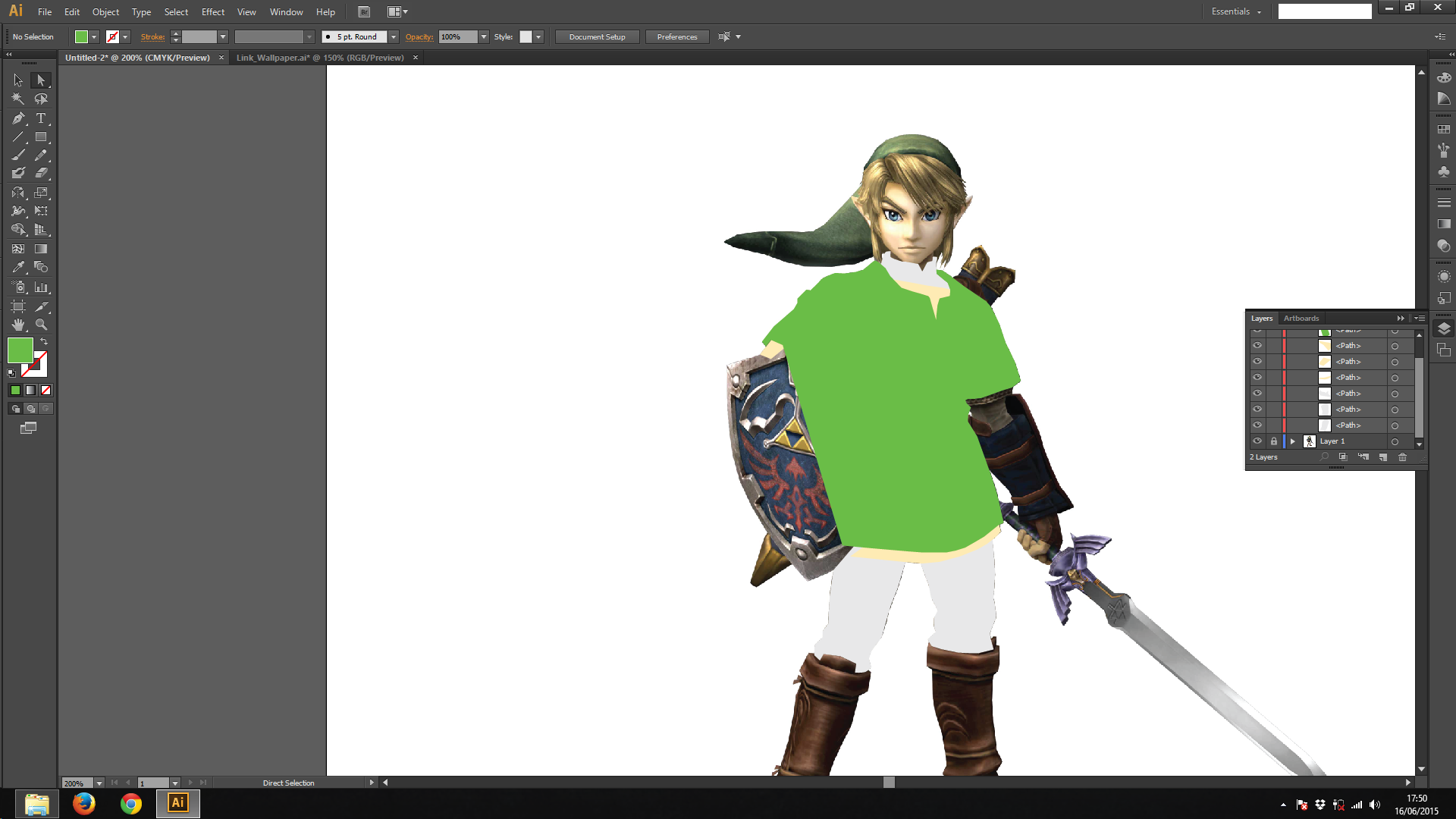Open the Layers panel options menu
The width and height of the screenshot is (1456, 819).
pos(1420,318)
